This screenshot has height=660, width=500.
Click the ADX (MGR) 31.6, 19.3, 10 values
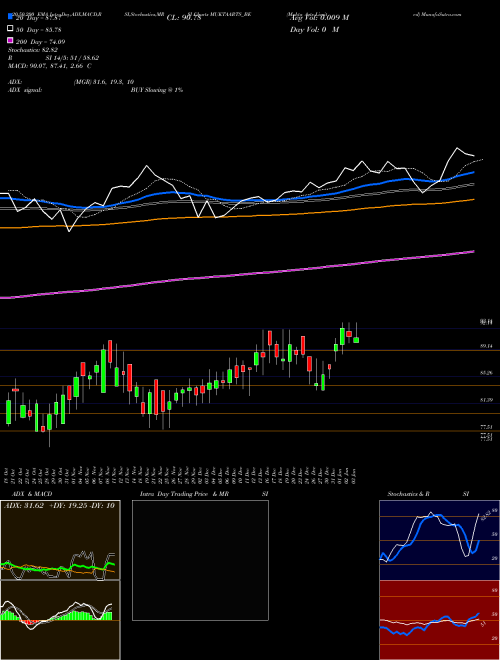(x=104, y=82)
